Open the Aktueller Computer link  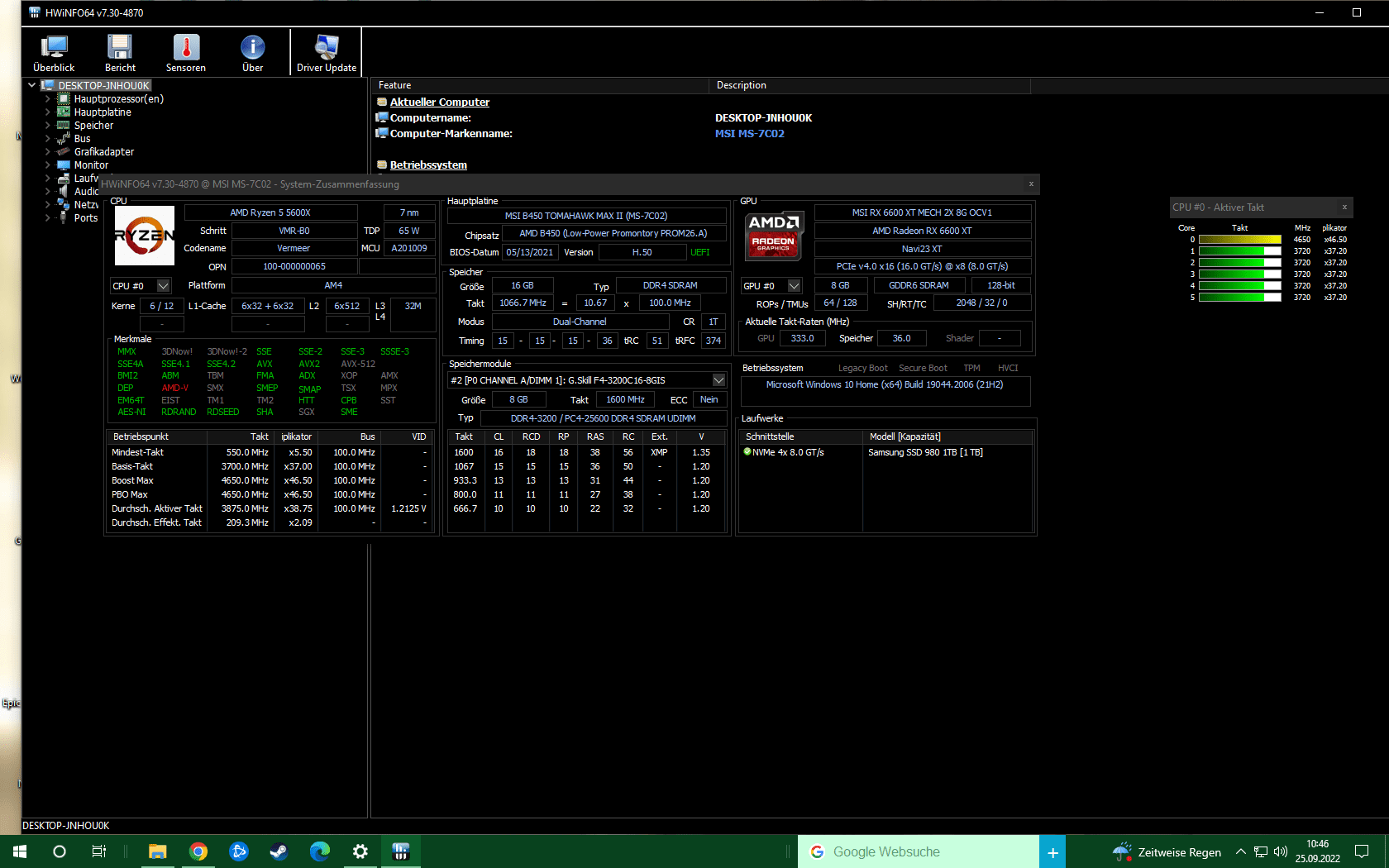[439, 103]
